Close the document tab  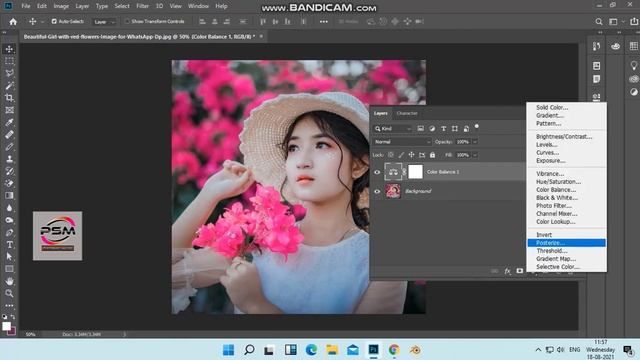click(x=261, y=36)
